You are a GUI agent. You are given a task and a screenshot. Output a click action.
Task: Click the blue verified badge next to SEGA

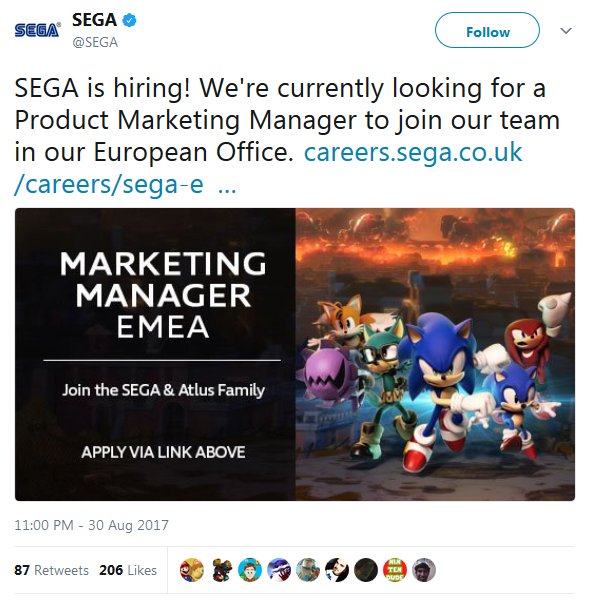click(x=129, y=20)
